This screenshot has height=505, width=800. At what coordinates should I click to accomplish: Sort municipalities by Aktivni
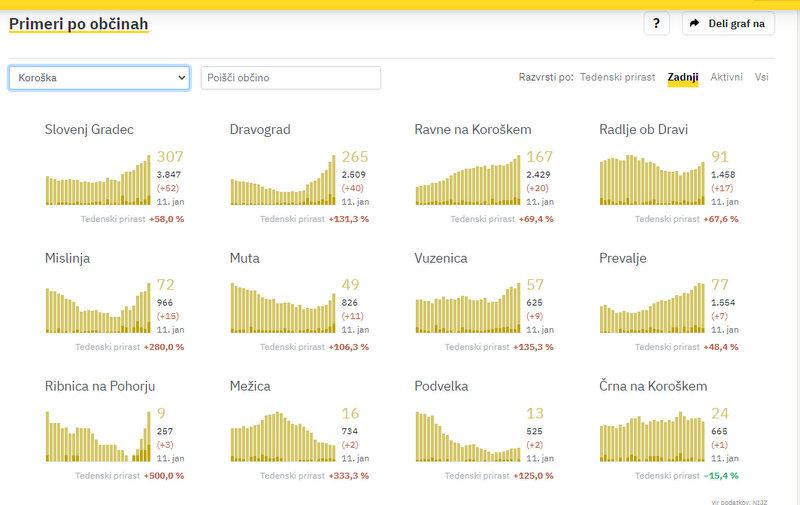point(726,77)
